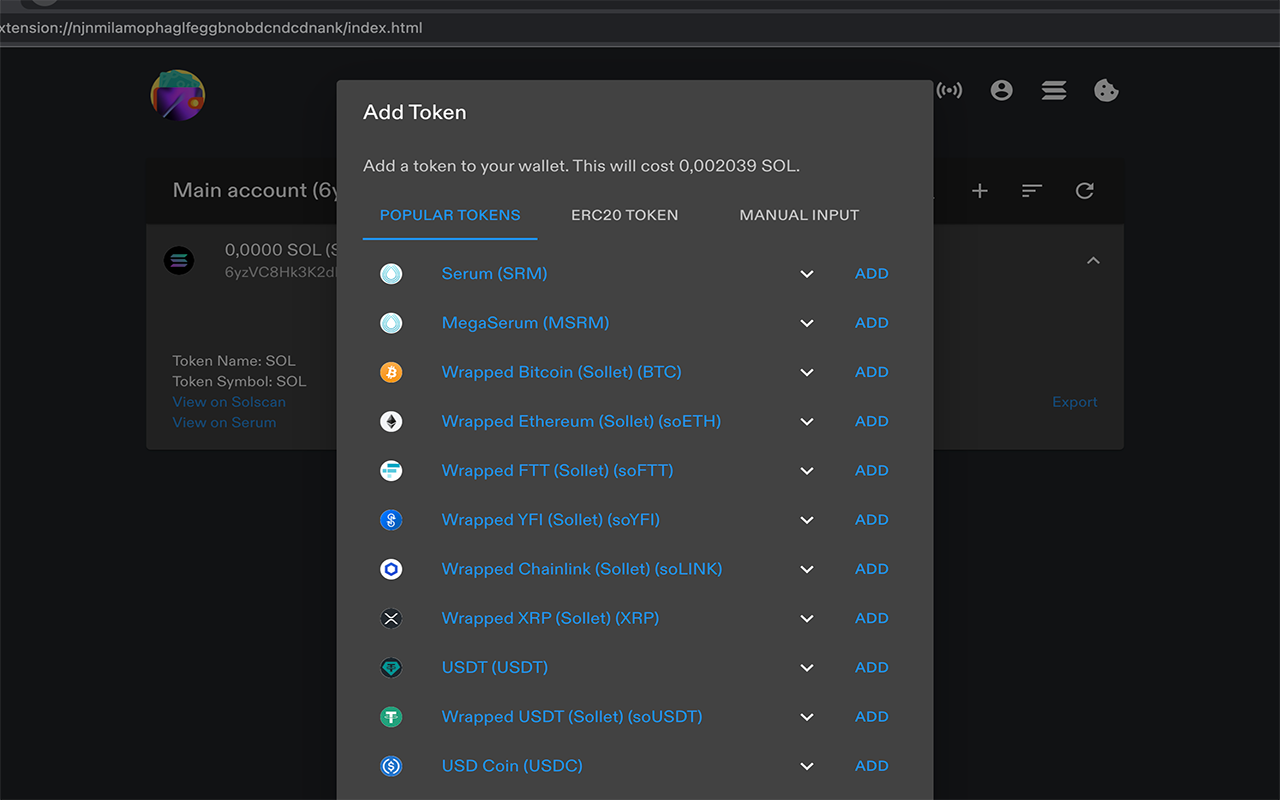Click the 'Token Symbol: SOL' text
The image size is (1280, 800).
239,381
